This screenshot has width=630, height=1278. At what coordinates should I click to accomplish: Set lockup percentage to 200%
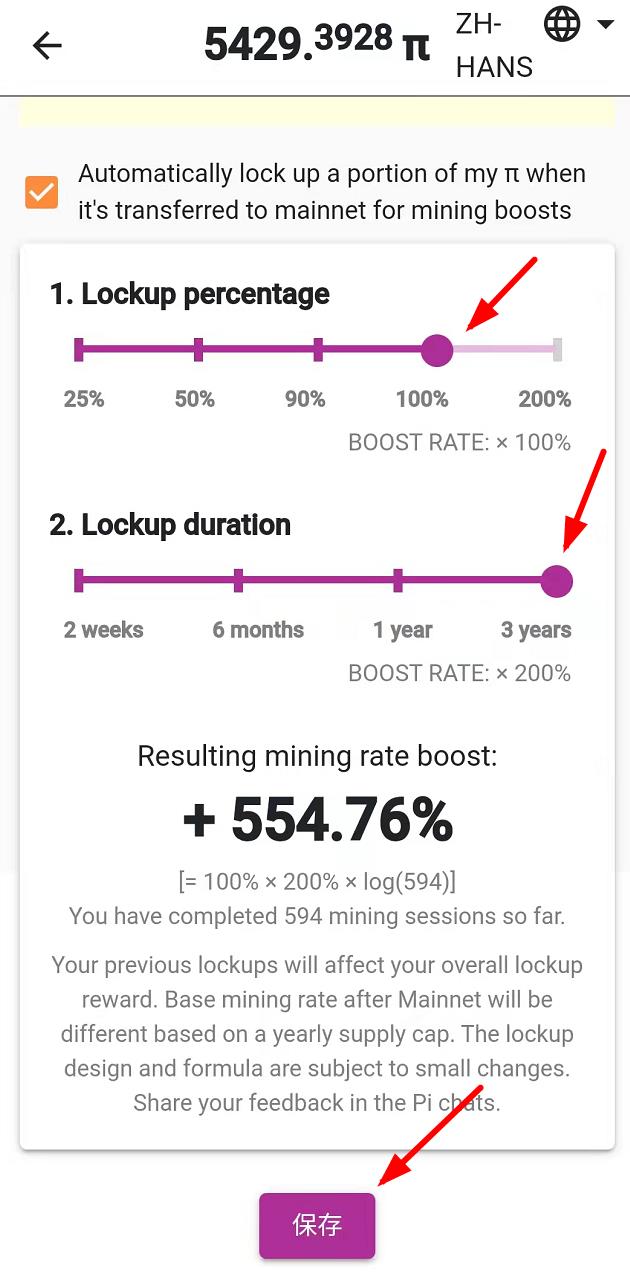tap(557, 350)
